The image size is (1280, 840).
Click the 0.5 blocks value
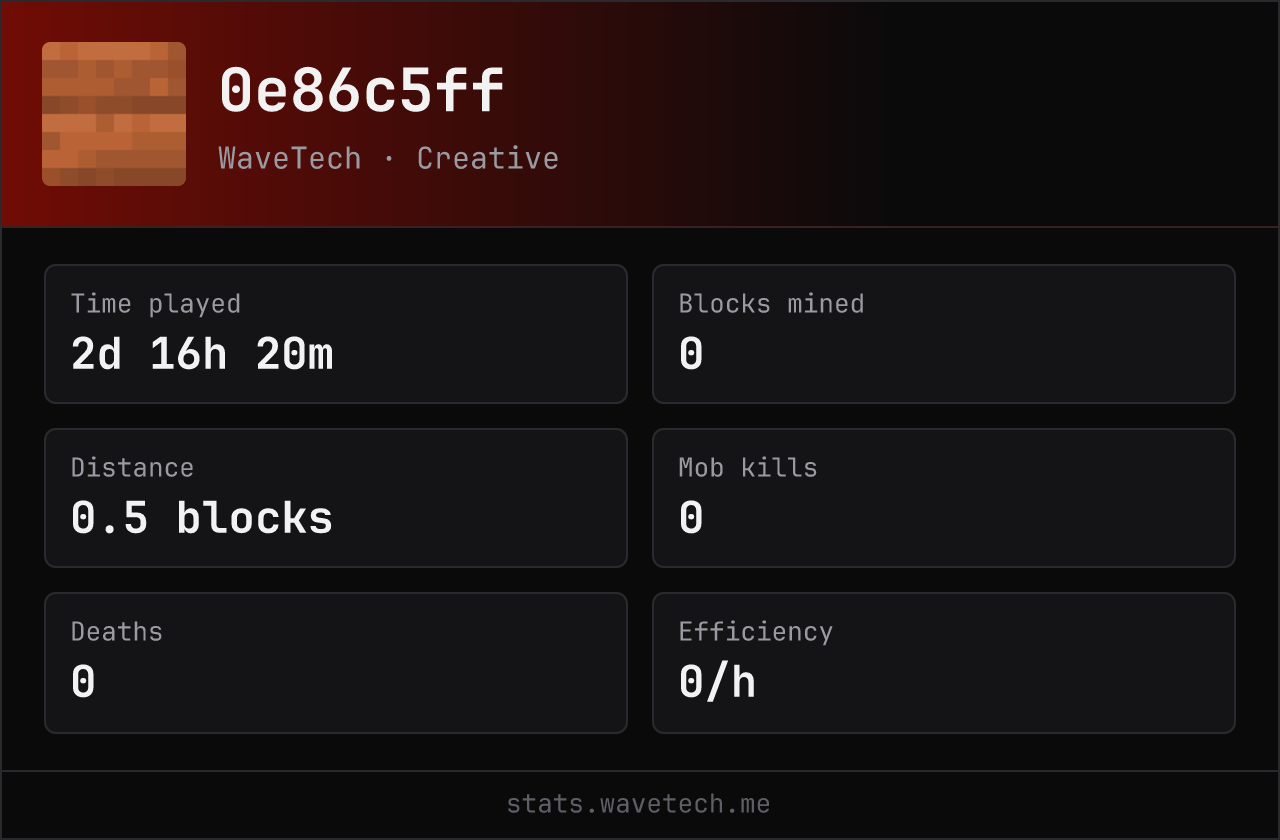(202, 519)
